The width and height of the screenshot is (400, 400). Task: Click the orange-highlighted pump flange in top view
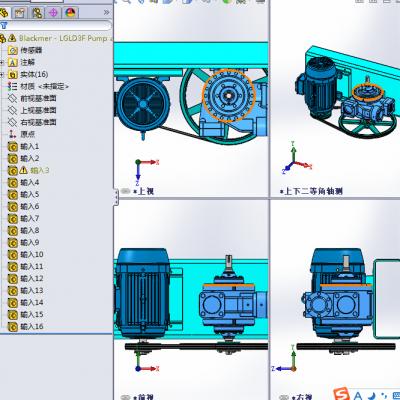pos(228,95)
